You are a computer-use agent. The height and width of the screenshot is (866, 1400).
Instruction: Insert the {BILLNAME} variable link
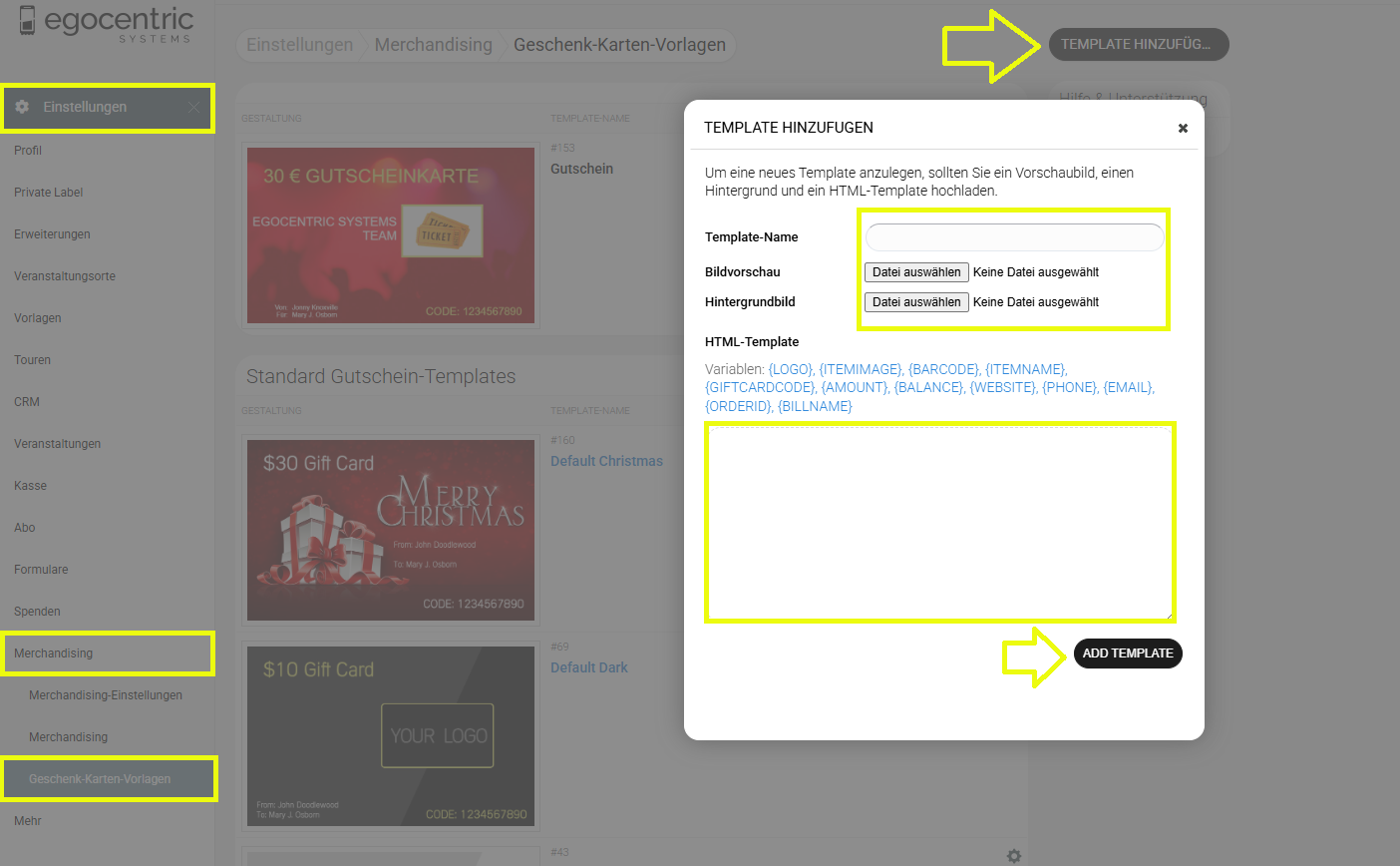815,406
